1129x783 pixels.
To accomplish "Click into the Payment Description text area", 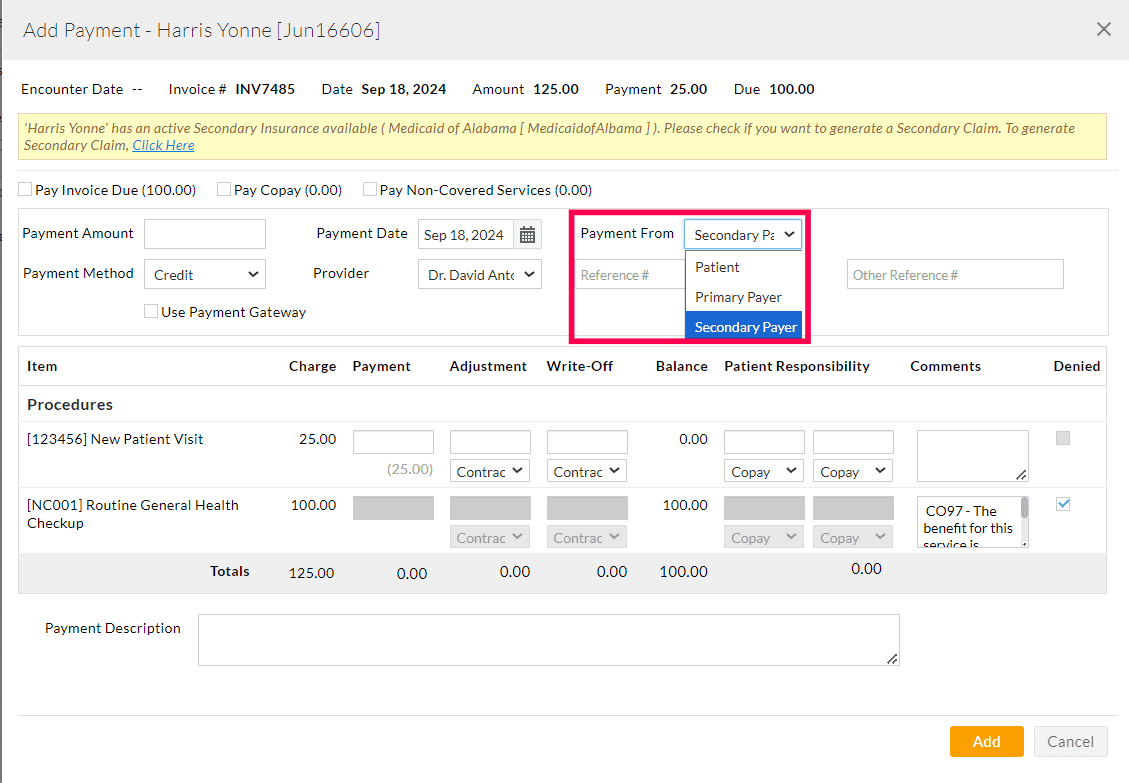I will (548, 640).
